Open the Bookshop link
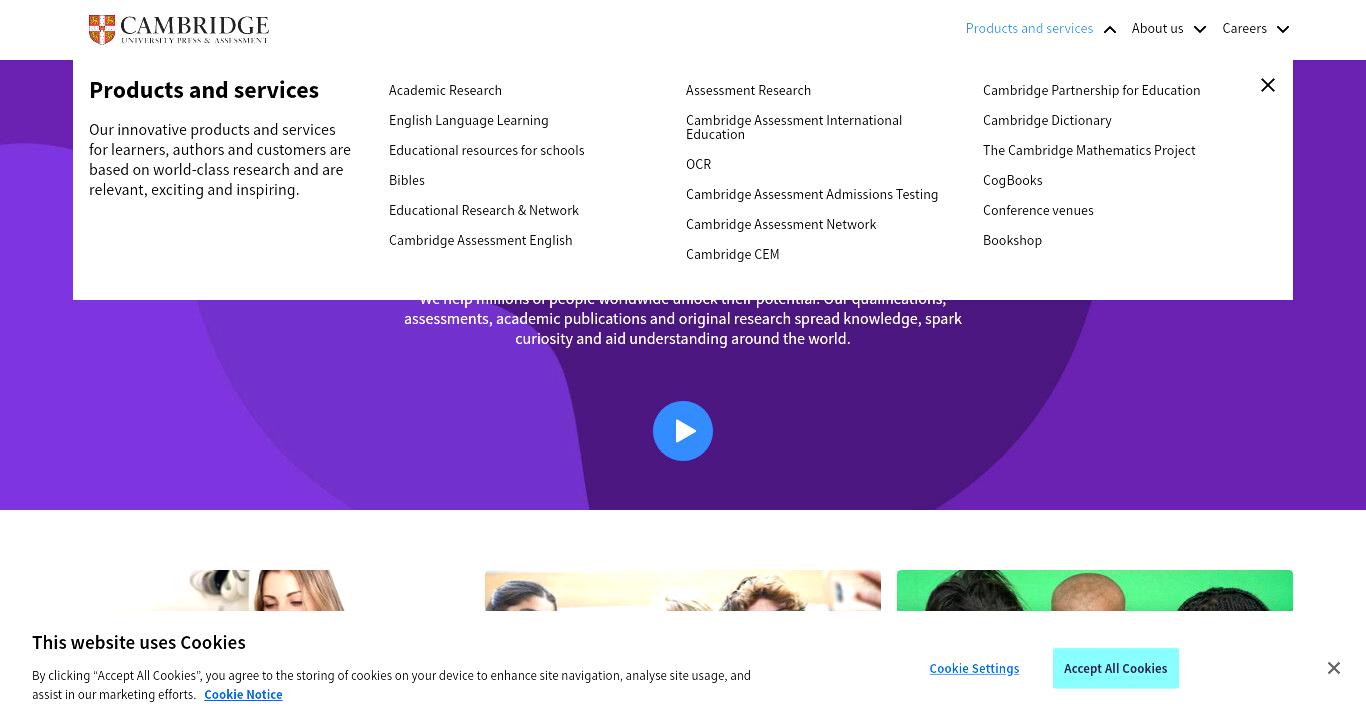Image resolution: width=1366 pixels, height=728 pixels. pyautogui.click(x=1012, y=240)
